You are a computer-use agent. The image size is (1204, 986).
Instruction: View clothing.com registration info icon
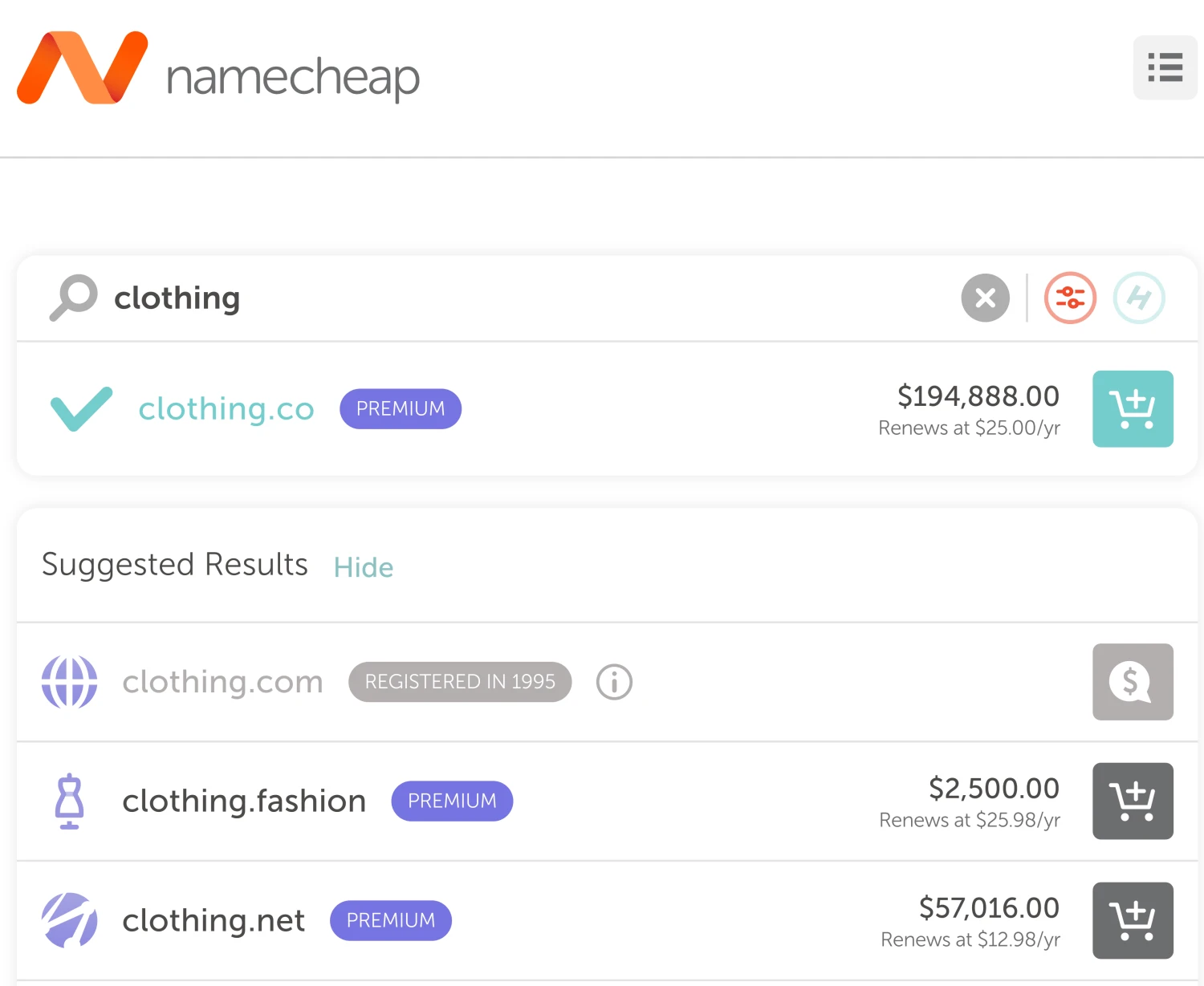[614, 682]
